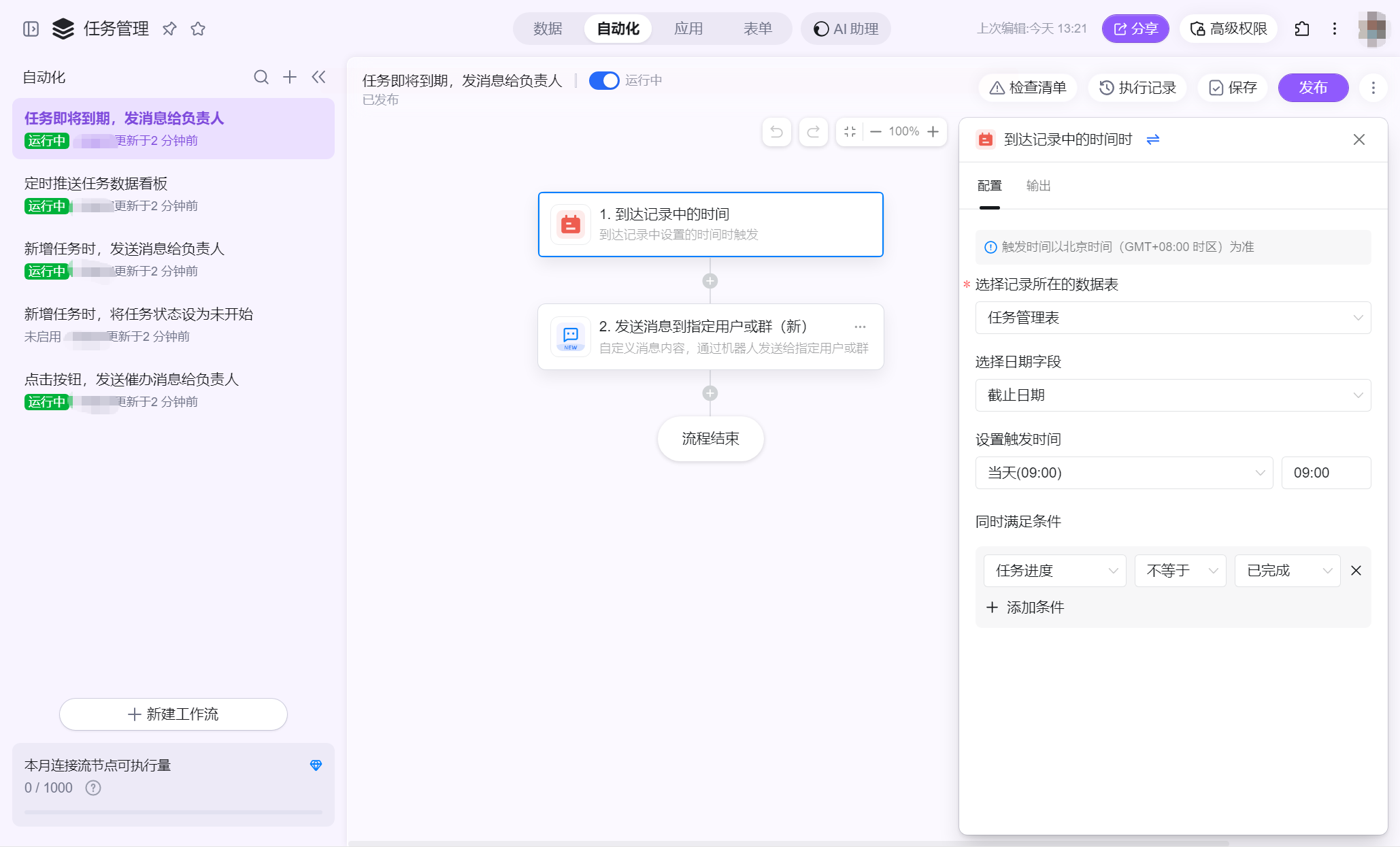Switch to the 数据 top tab
Image resolution: width=1400 pixels, height=847 pixels.
pos(548,29)
